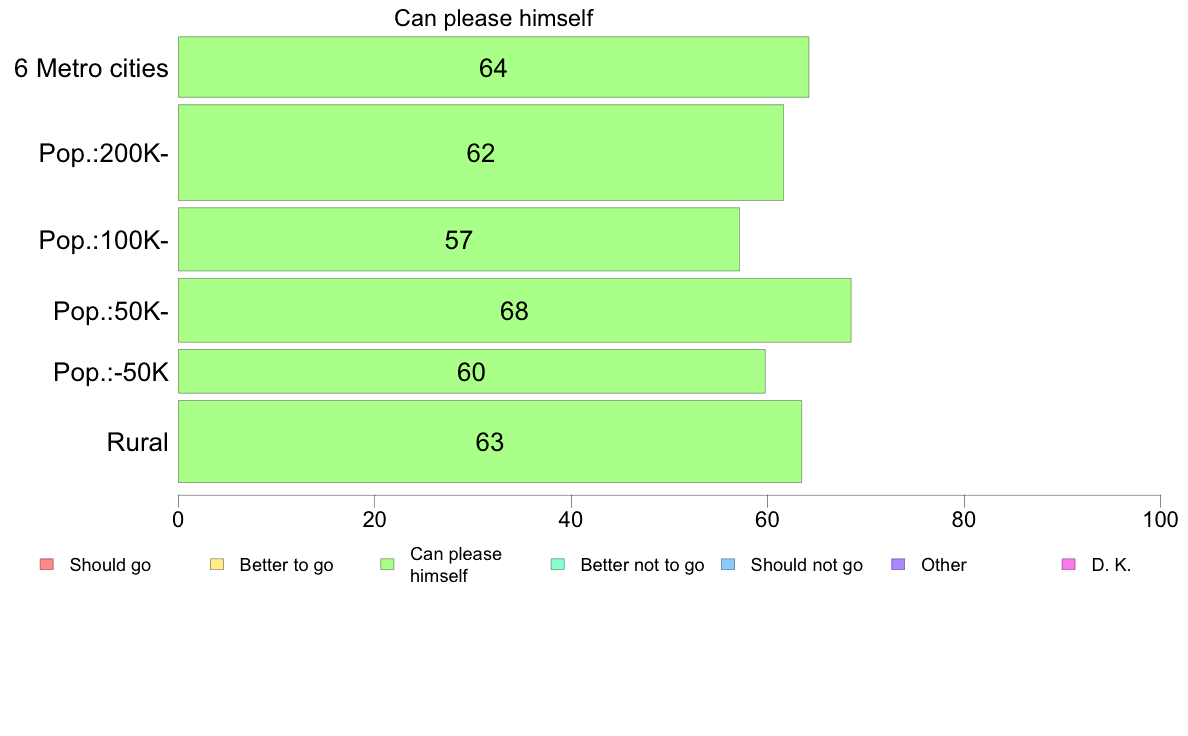This screenshot has width=1188, height=736.
Task: Click the green Can please himself swatch
Action: pos(387,565)
